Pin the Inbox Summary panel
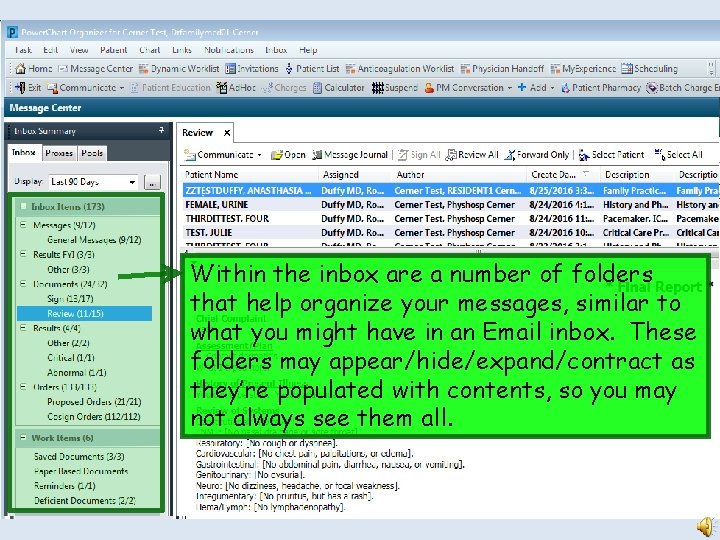720x540 pixels. click(x=162, y=131)
